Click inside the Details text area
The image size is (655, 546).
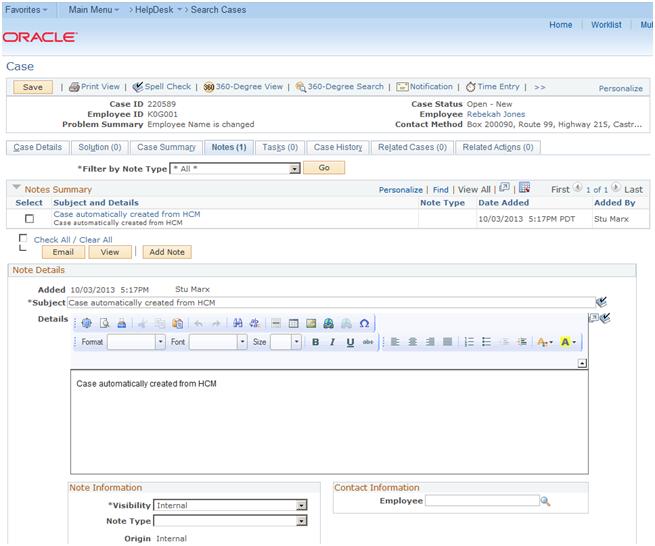click(x=329, y=422)
